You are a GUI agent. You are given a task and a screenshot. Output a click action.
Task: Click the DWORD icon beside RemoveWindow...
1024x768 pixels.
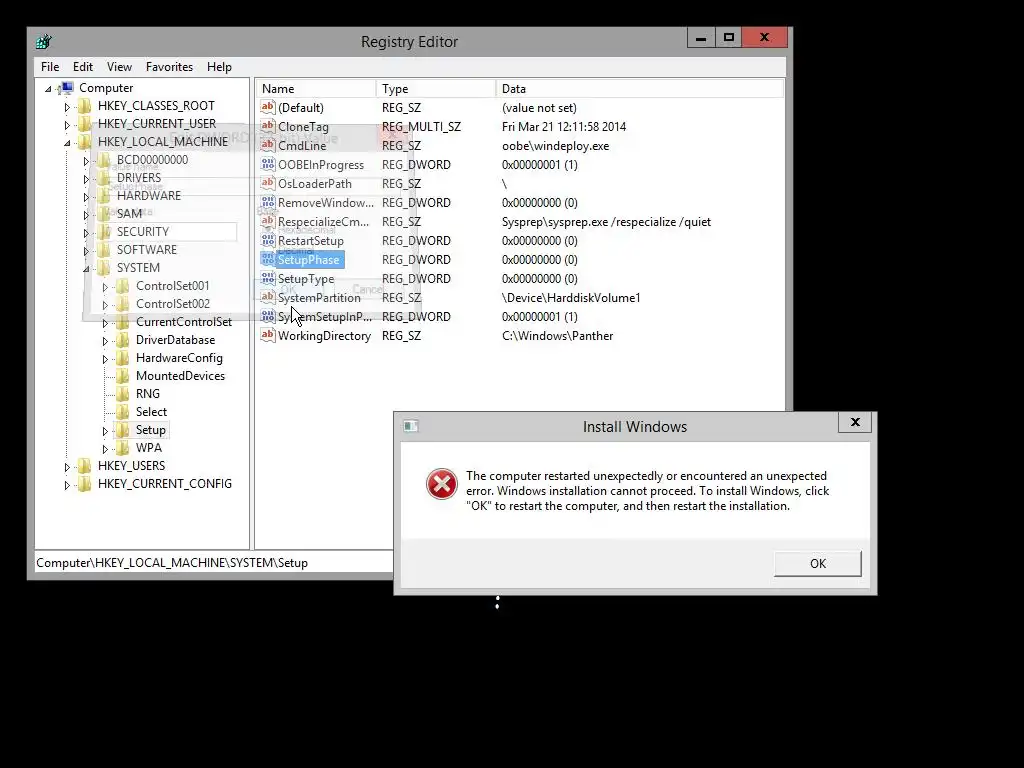point(268,202)
